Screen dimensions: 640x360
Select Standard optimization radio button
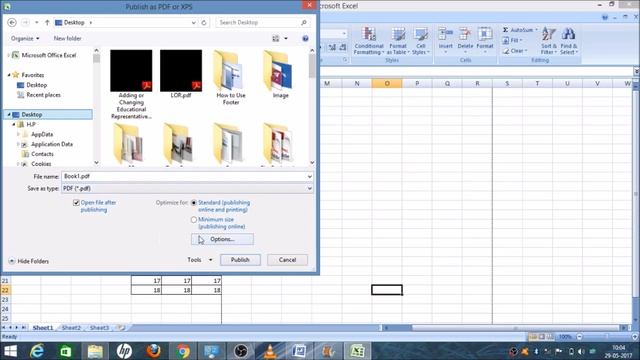click(x=194, y=203)
